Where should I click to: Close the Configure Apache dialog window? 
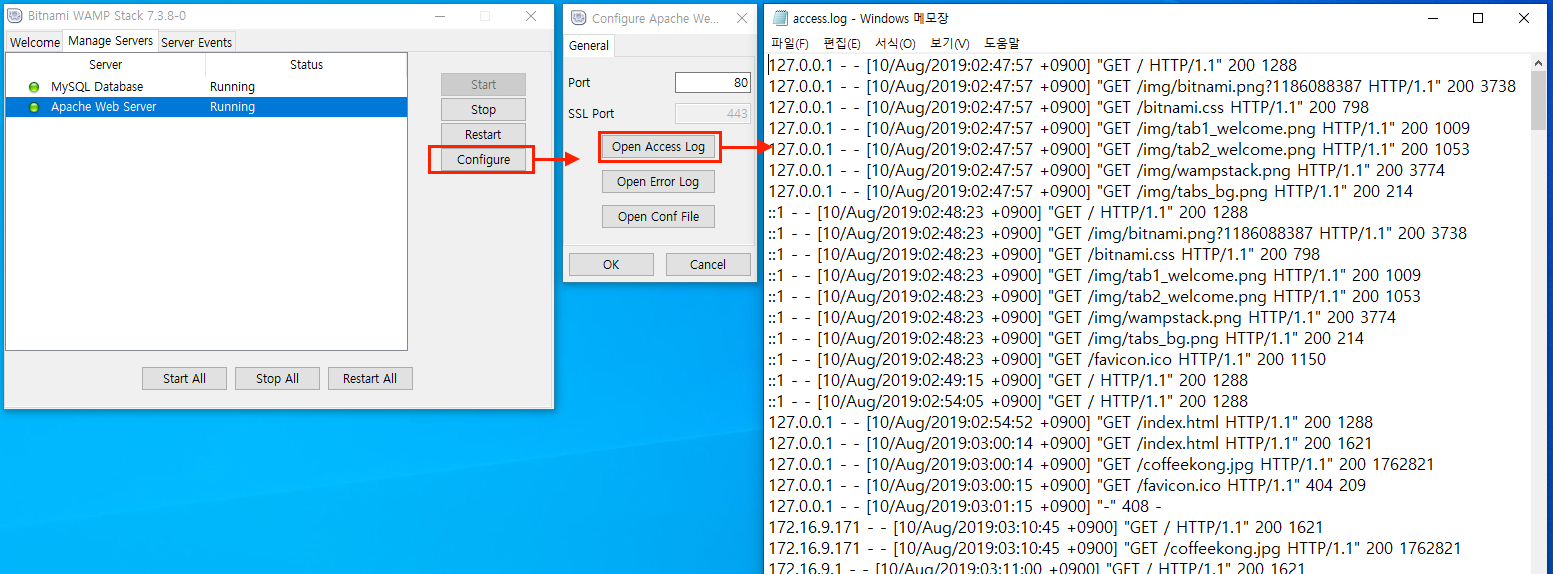741,18
